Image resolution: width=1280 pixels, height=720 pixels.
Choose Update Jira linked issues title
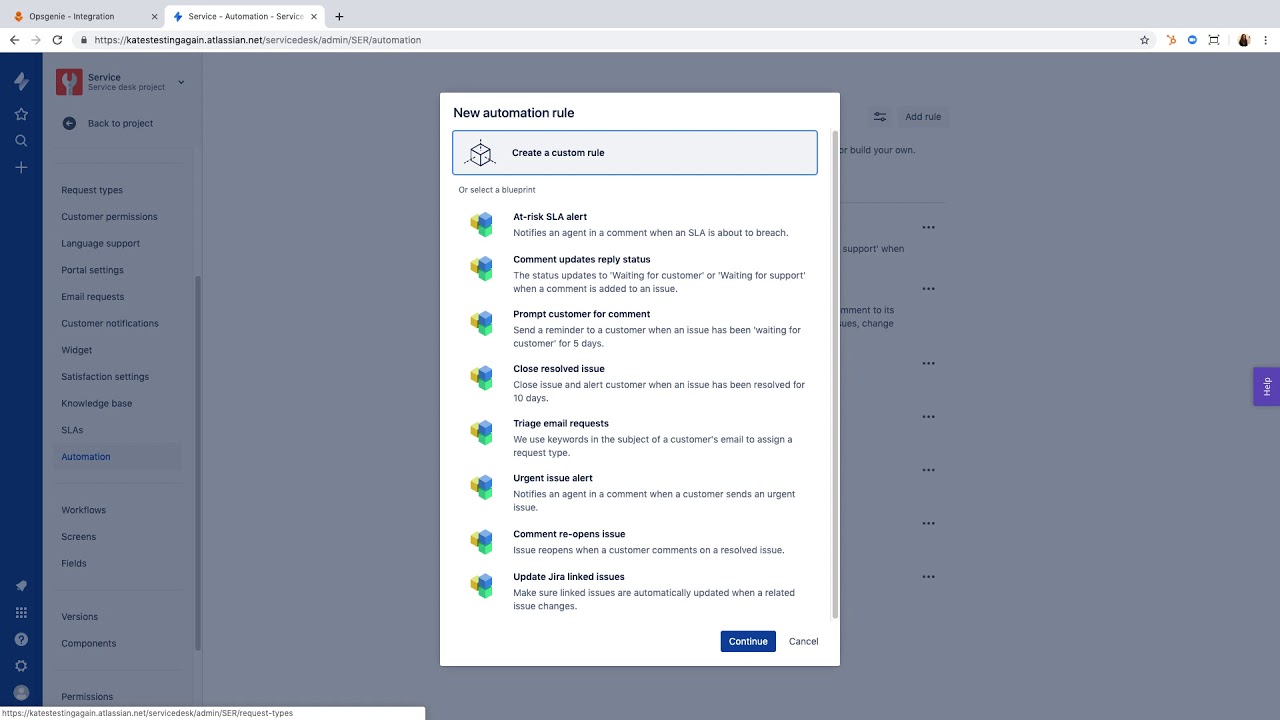569,577
